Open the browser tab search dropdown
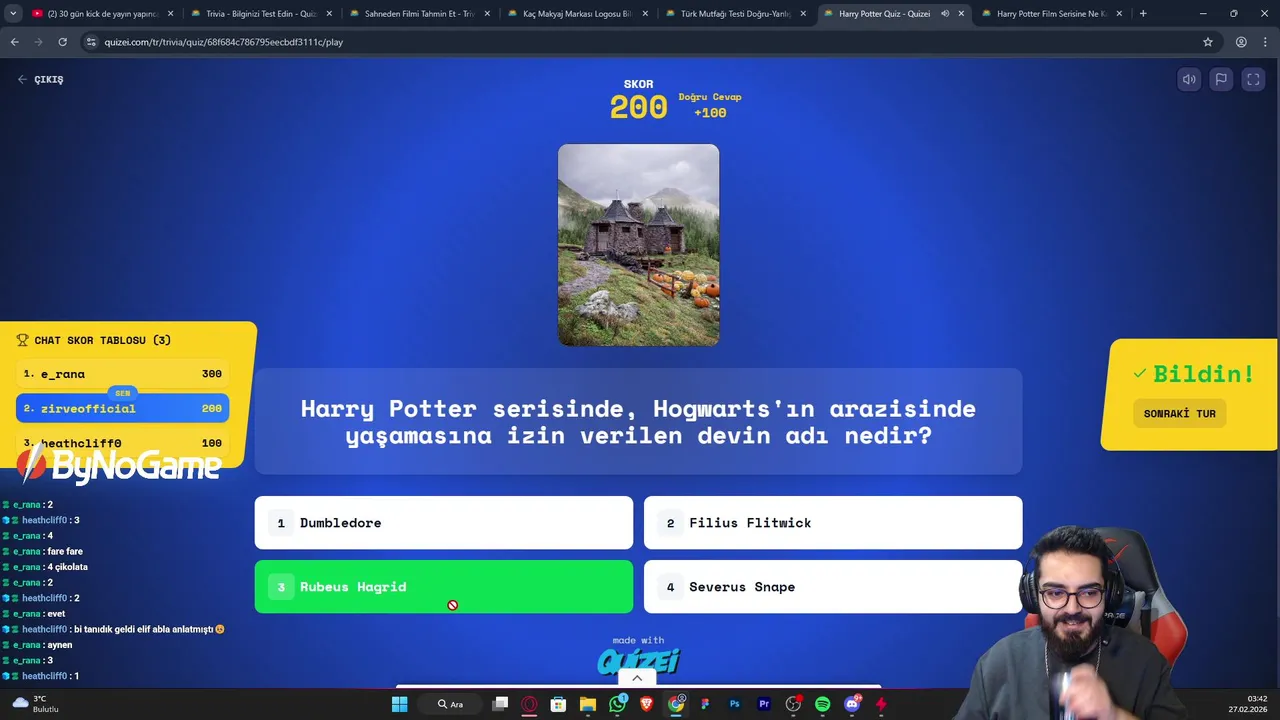The image size is (1280, 720). point(13,14)
